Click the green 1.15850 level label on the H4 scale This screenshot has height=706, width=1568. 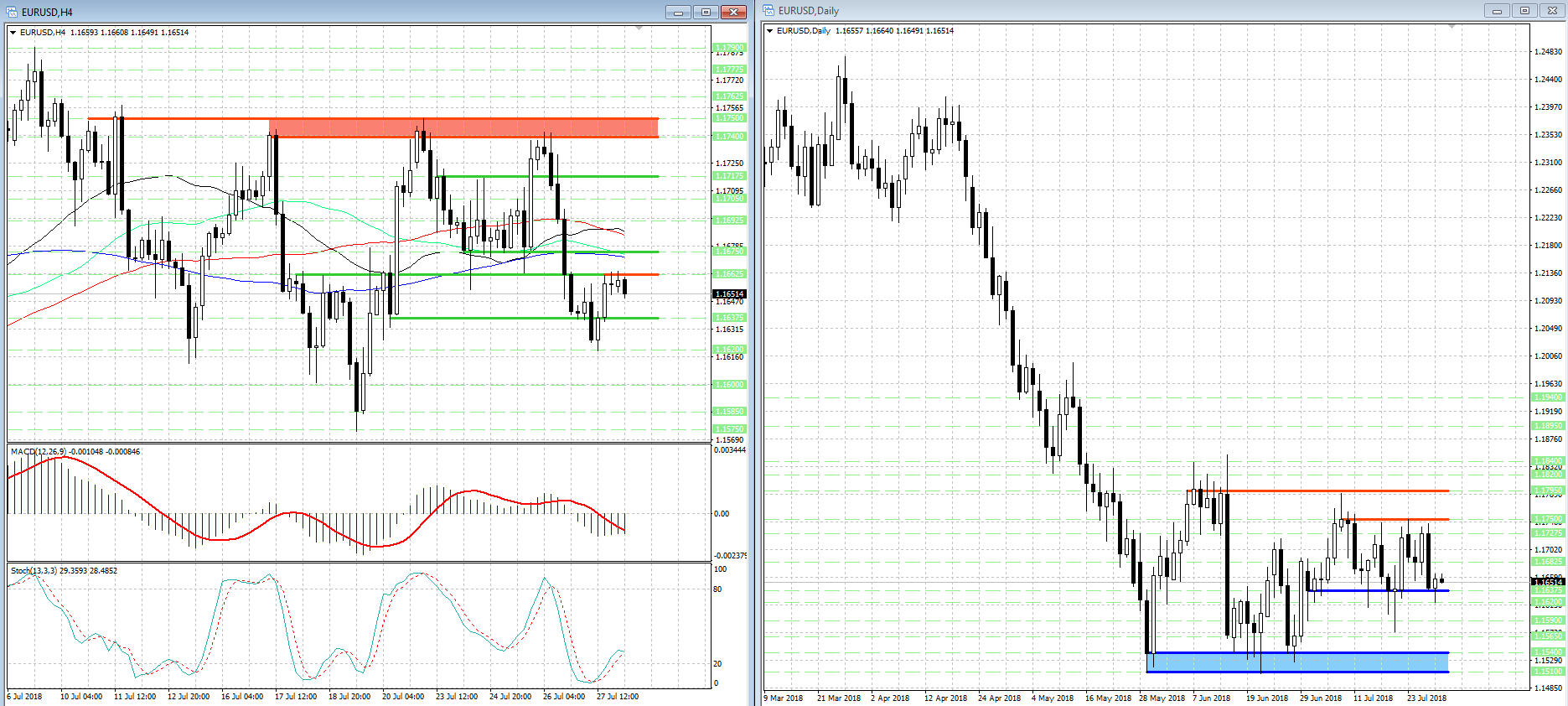pos(729,412)
